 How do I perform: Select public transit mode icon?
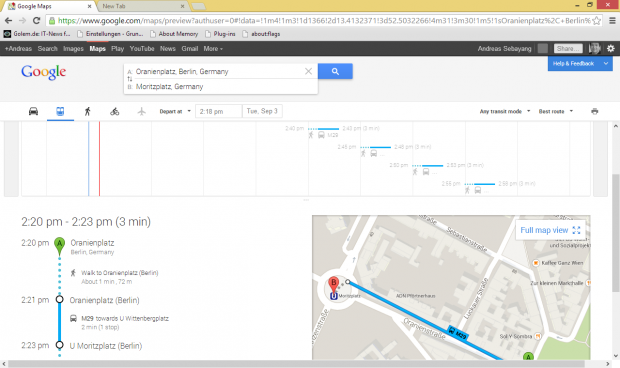pos(60,111)
